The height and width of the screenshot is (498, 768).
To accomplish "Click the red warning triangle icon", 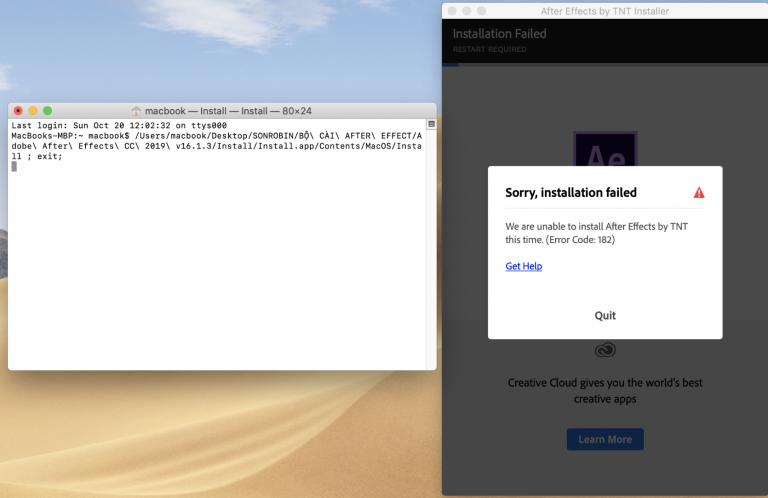I will click(699, 192).
